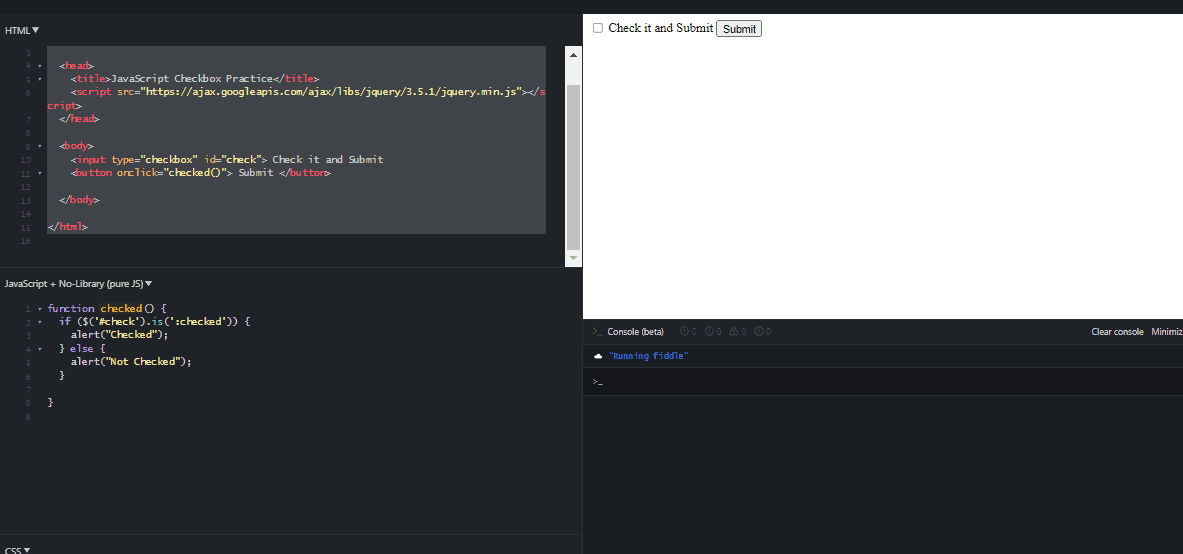The image size is (1183, 554).
Task: Fold the function checked() code block
Action: (39, 309)
